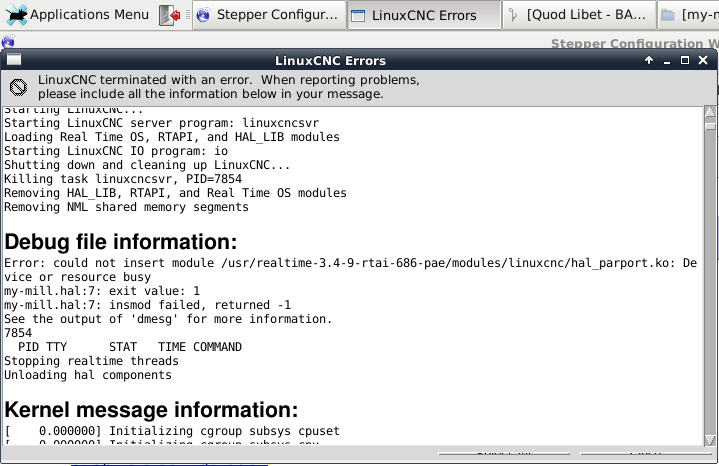This screenshot has height=466, width=719.
Task: Open the LinuxCNC Errors window menu icon
Action: click(x=14, y=60)
